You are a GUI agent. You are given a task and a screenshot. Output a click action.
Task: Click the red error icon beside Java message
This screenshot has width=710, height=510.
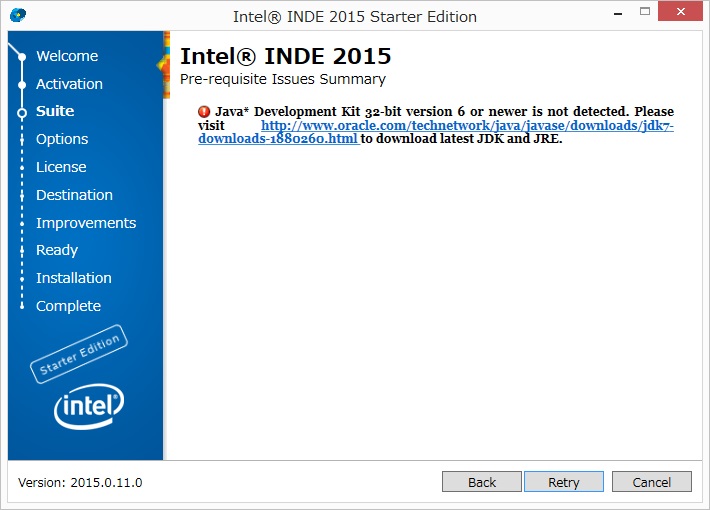pos(204,112)
